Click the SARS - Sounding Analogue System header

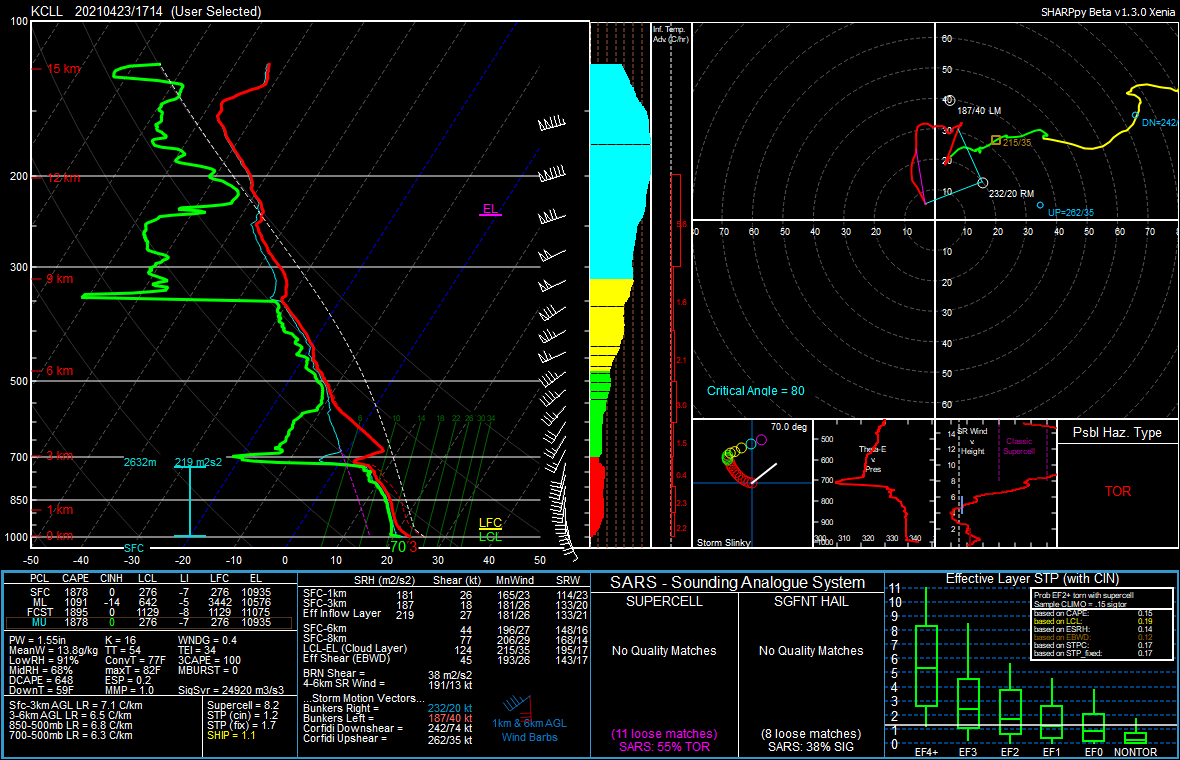click(x=737, y=582)
